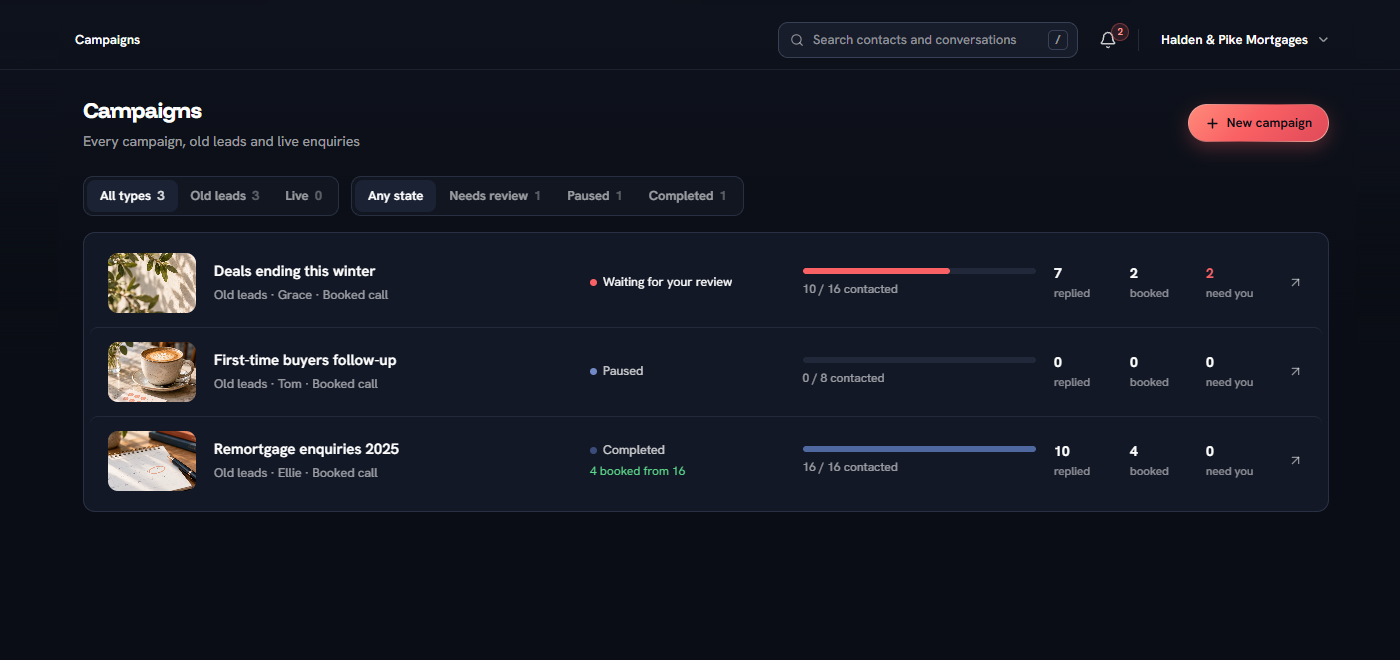This screenshot has width=1400, height=660.
Task: Filter by Old leads type
Action: (x=225, y=196)
